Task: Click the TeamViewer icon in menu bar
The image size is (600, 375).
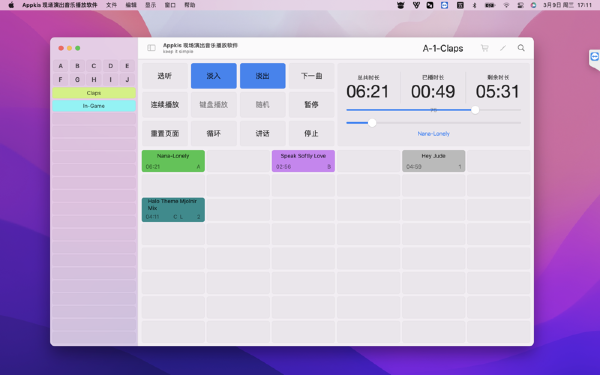Action: pyautogui.click(x=444, y=5)
